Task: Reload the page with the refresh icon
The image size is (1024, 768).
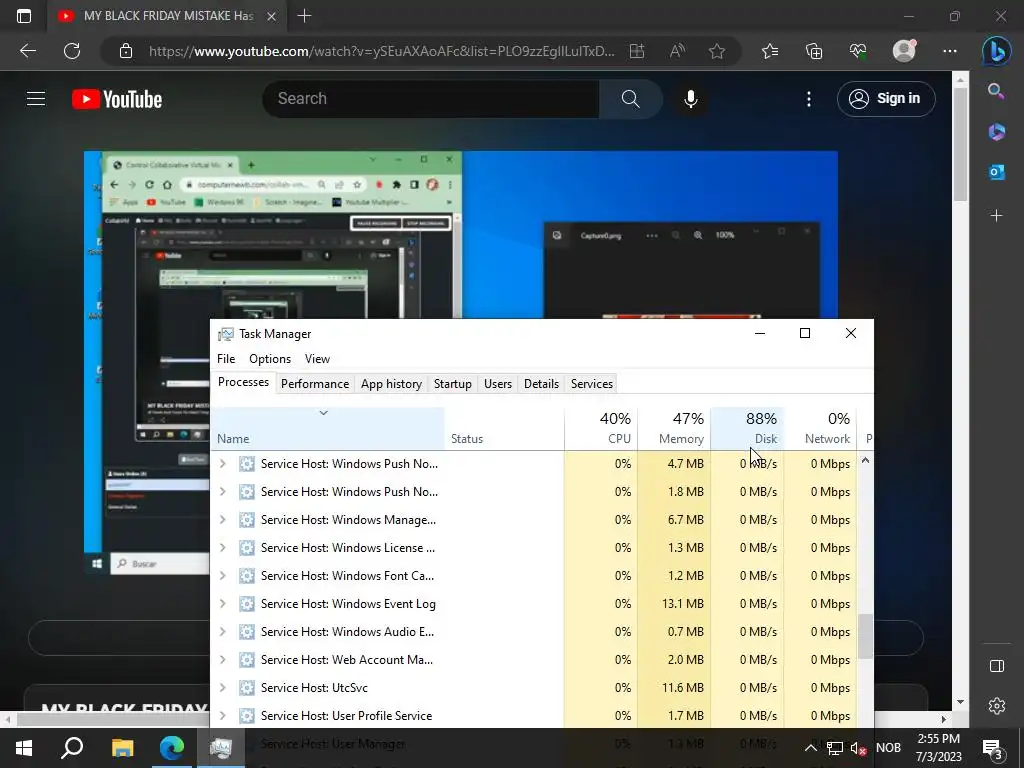Action: [x=72, y=51]
